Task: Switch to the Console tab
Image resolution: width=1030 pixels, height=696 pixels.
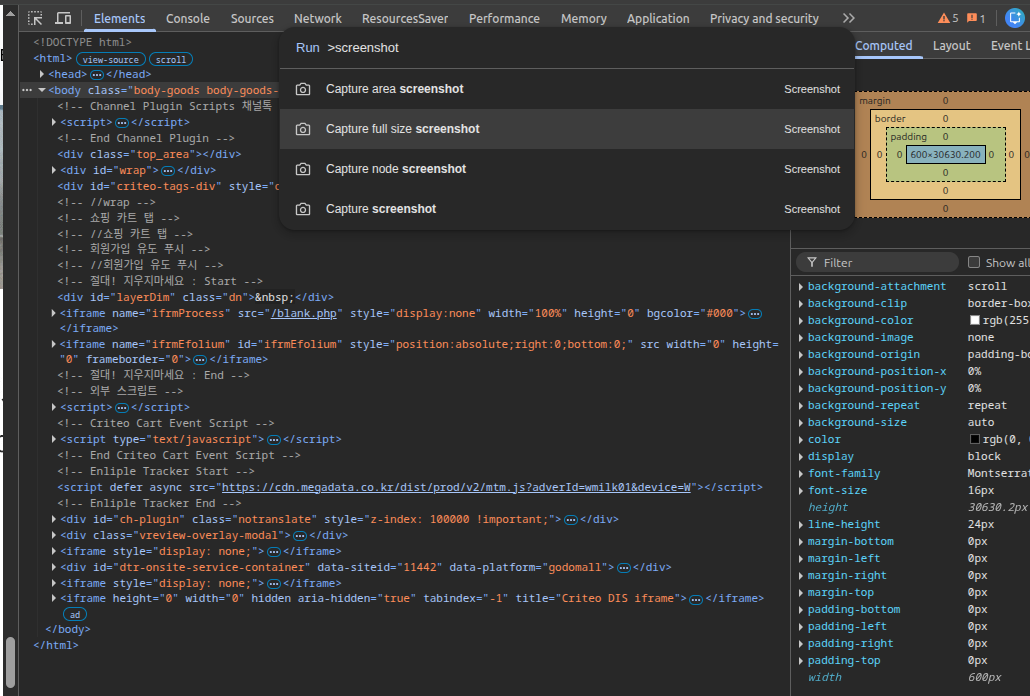Action: pos(188,18)
